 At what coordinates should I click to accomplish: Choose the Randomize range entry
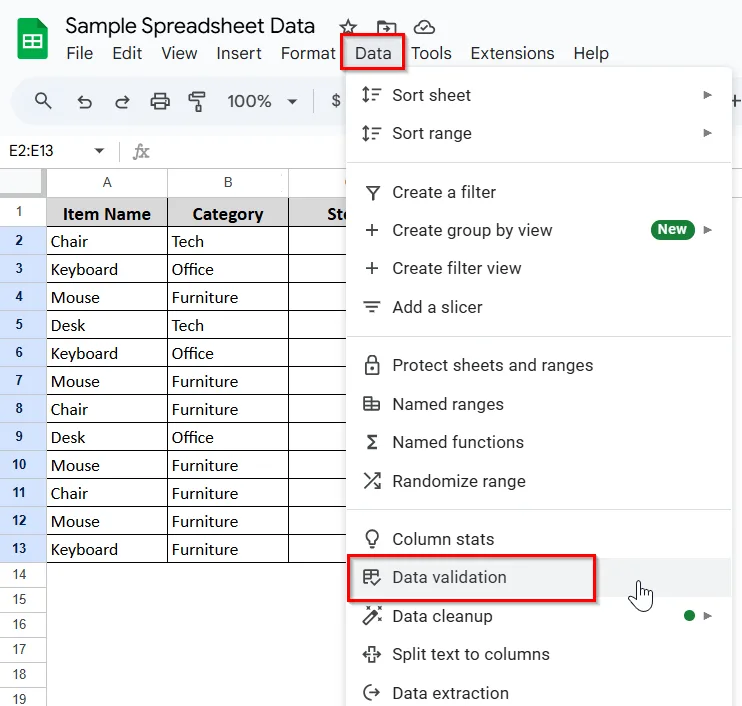tap(539, 481)
